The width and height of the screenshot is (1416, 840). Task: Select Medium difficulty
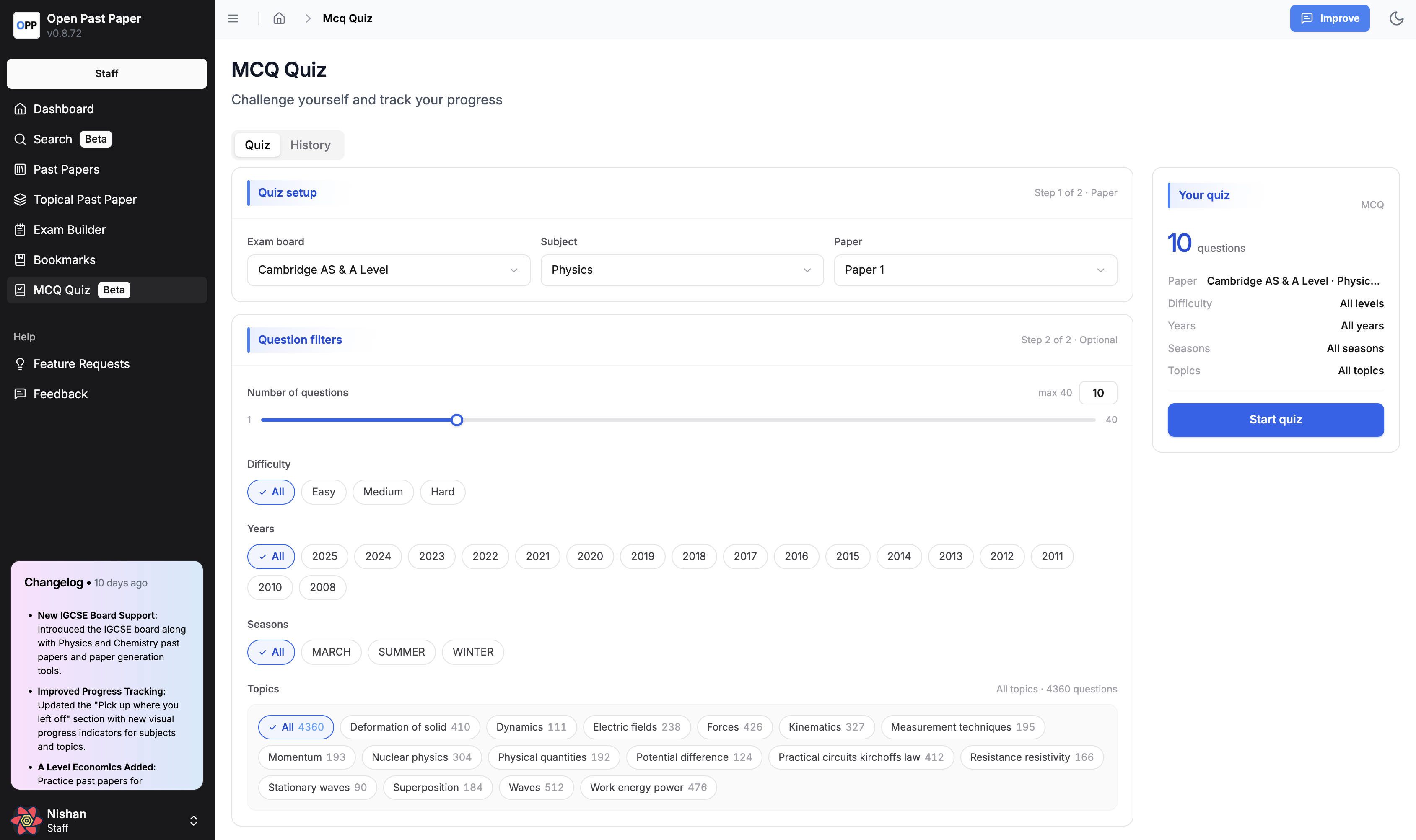[x=383, y=492]
